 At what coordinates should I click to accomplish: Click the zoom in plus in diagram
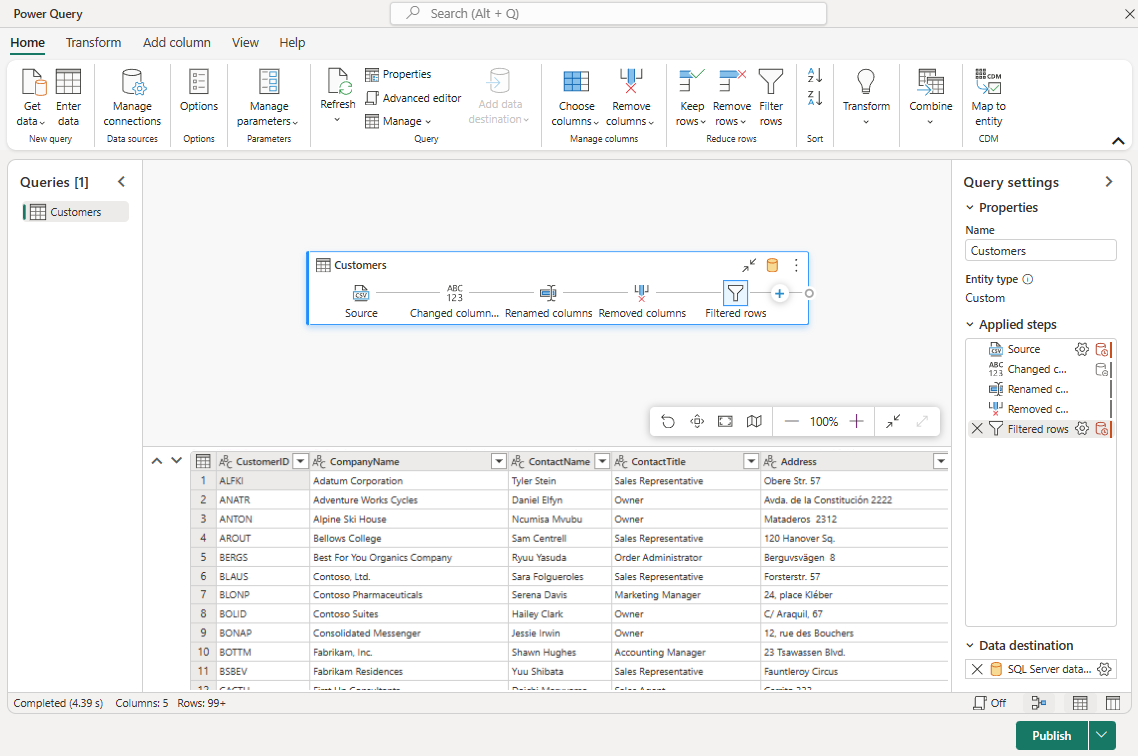[x=856, y=422]
